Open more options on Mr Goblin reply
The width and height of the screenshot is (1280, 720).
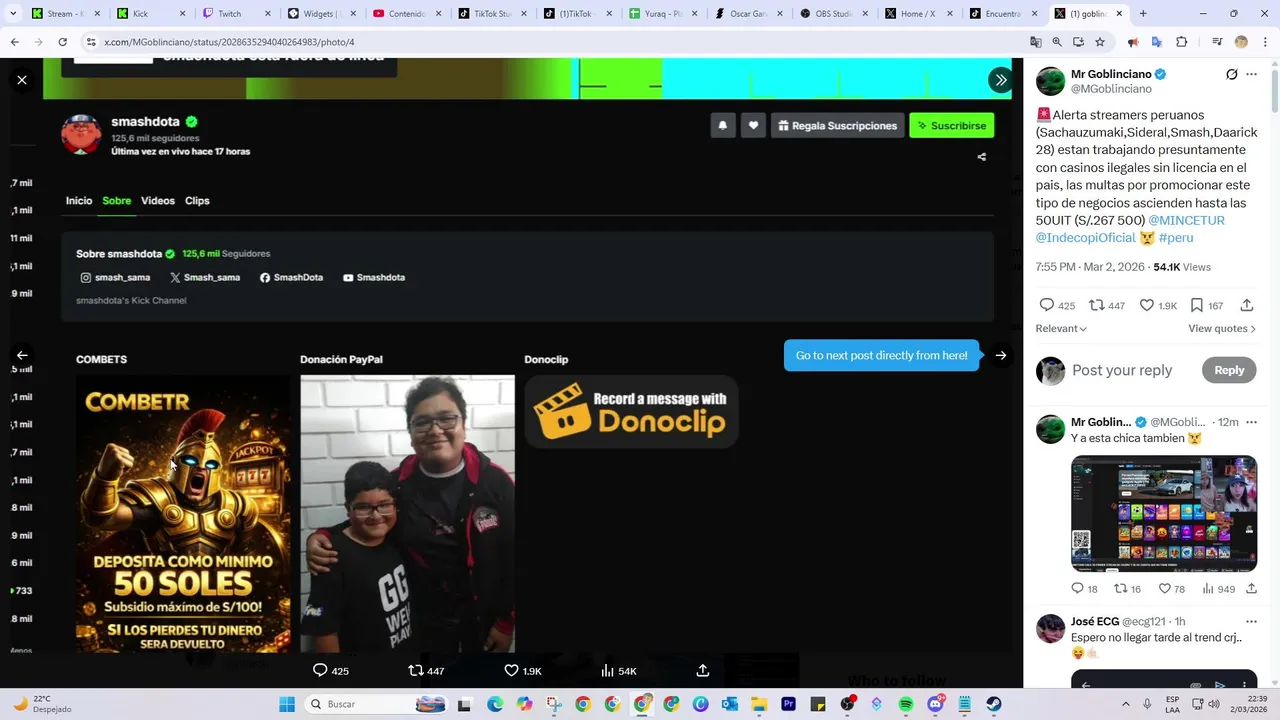(x=1251, y=422)
